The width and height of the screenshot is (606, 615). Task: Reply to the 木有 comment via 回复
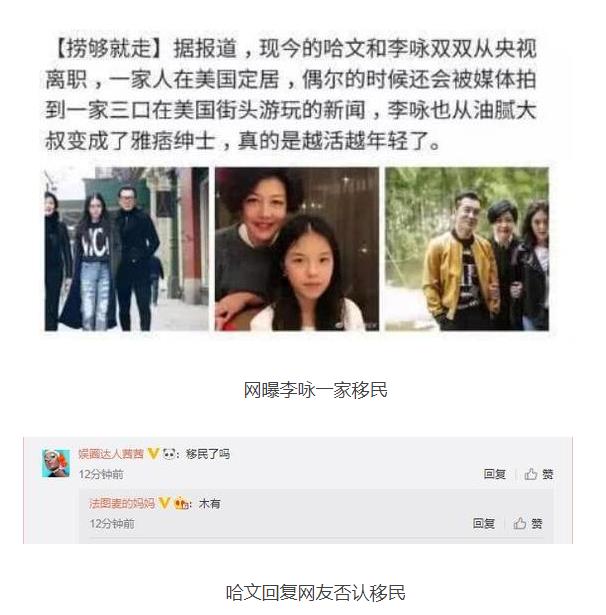coord(484,523)
